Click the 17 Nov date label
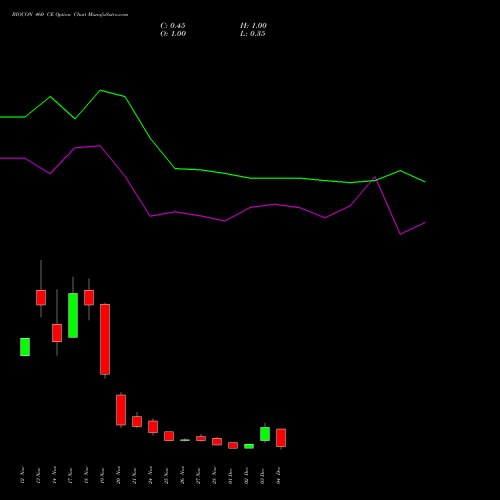 (x=70, y=475)
